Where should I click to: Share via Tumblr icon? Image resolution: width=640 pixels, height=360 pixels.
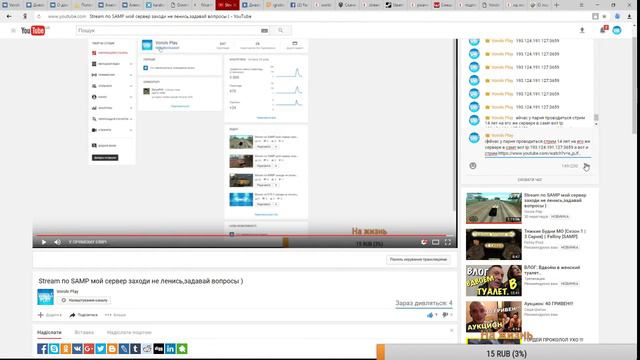(x=136, y=349)
